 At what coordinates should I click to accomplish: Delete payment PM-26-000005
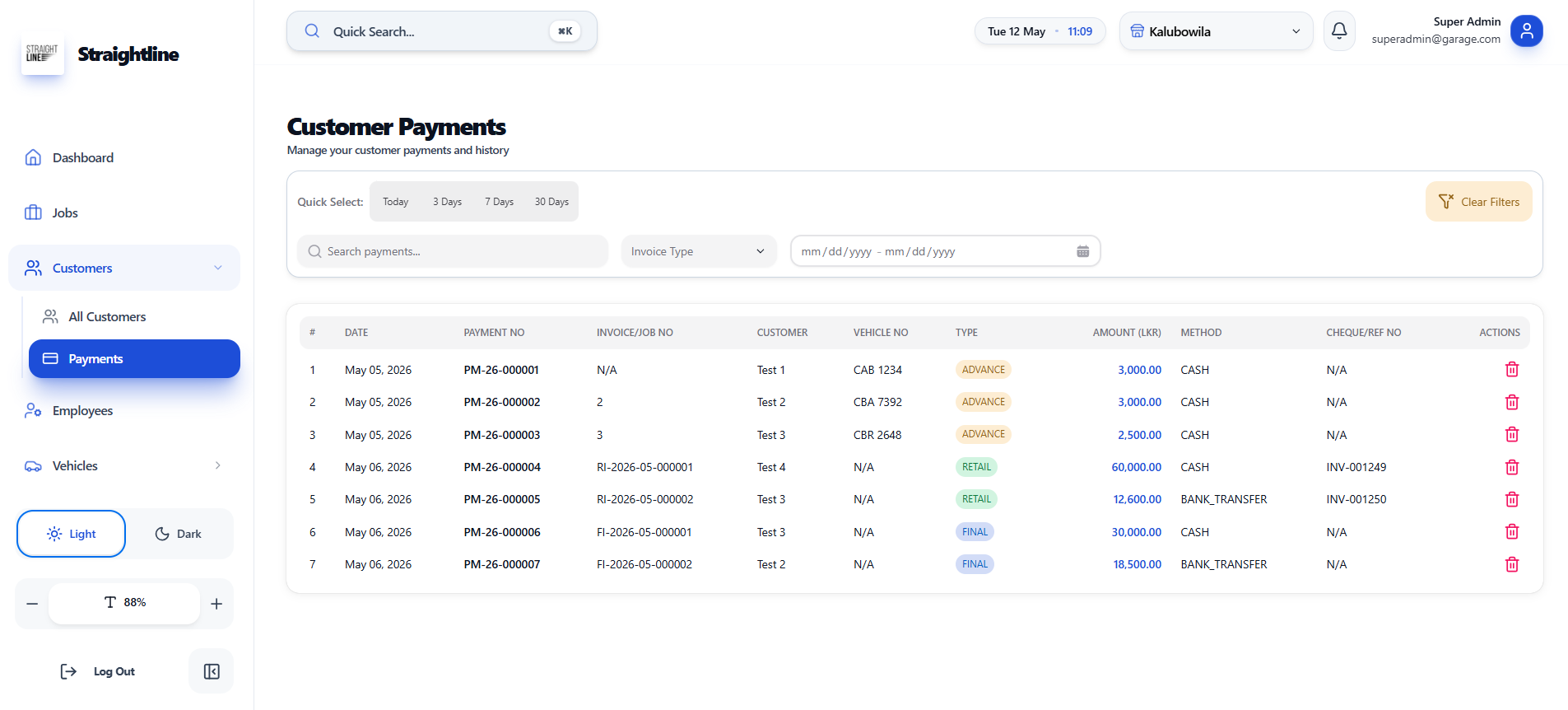[1511, 499]
